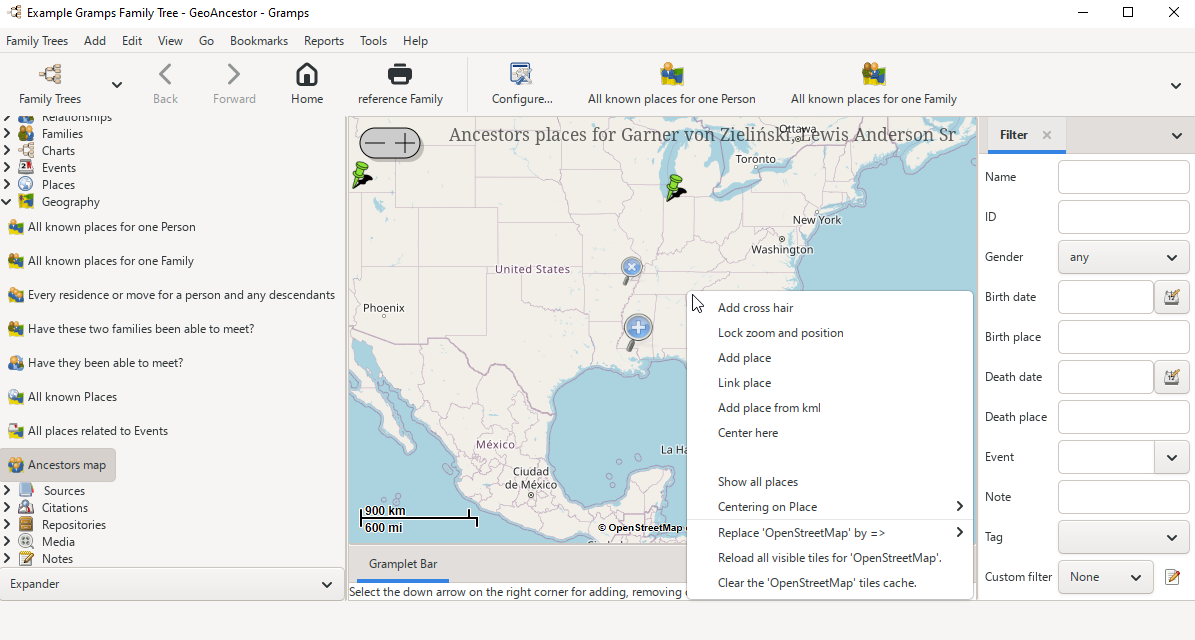
Task: Open the Citations category
Action: (x=65, y=507)
